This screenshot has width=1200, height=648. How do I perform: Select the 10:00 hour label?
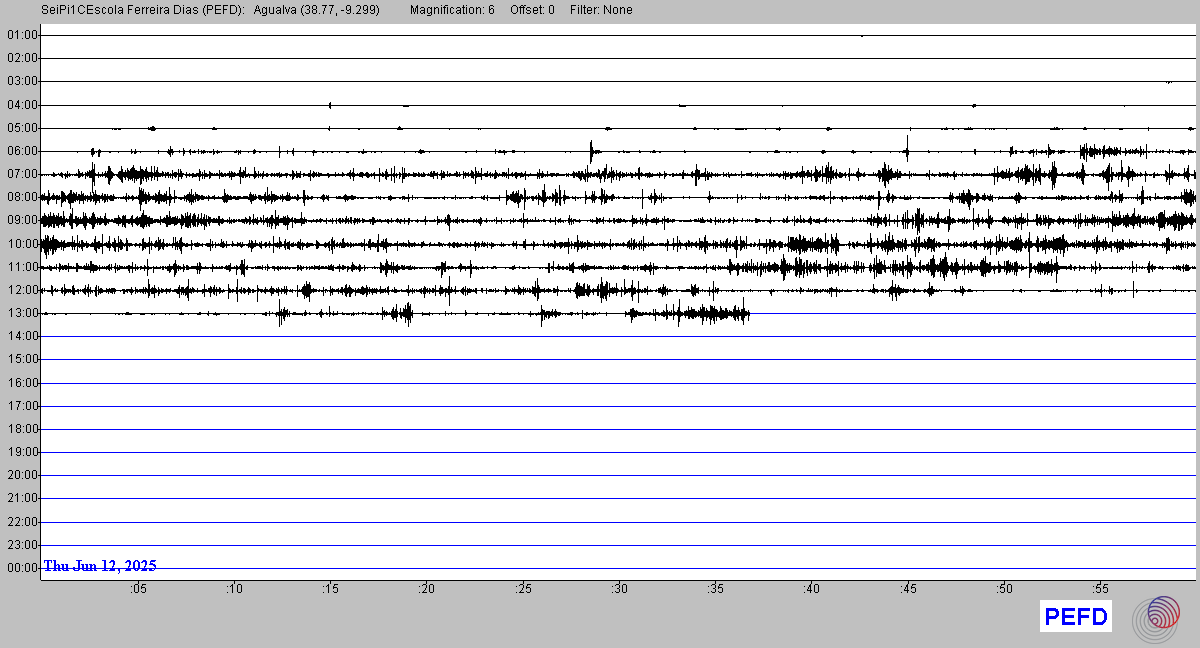(22, 244)
